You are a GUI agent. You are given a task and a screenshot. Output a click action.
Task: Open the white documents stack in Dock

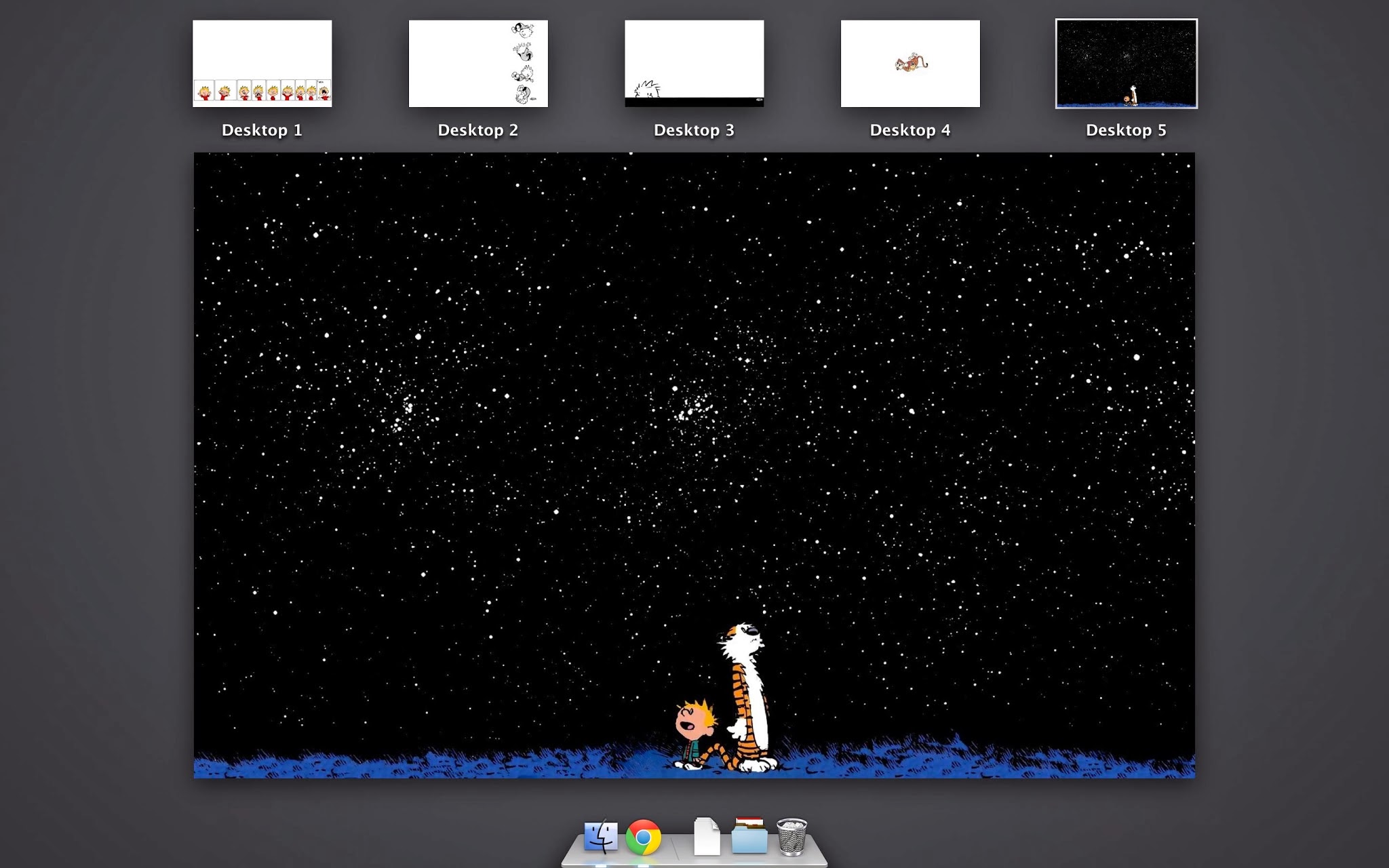707,836
